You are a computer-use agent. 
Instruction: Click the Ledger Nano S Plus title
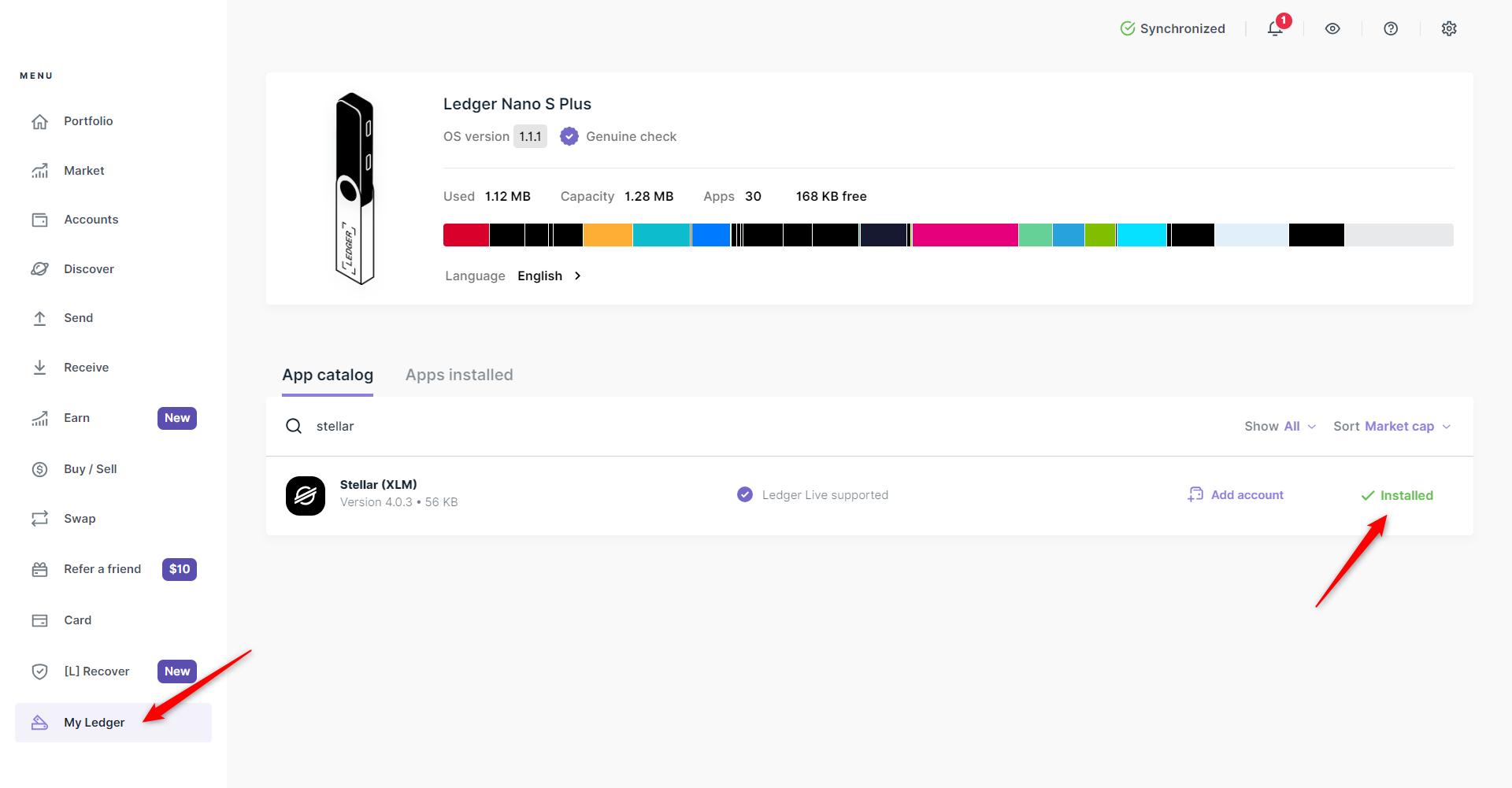[517, 104]
